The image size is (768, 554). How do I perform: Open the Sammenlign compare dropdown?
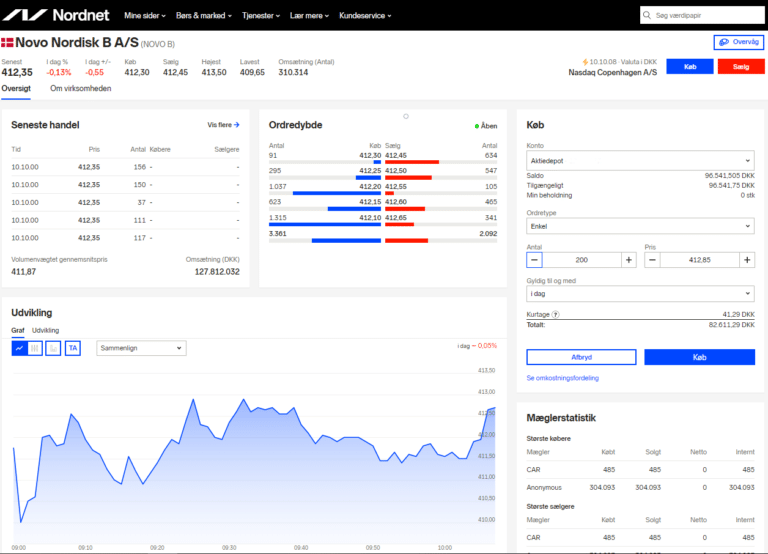tap(141, 348)
